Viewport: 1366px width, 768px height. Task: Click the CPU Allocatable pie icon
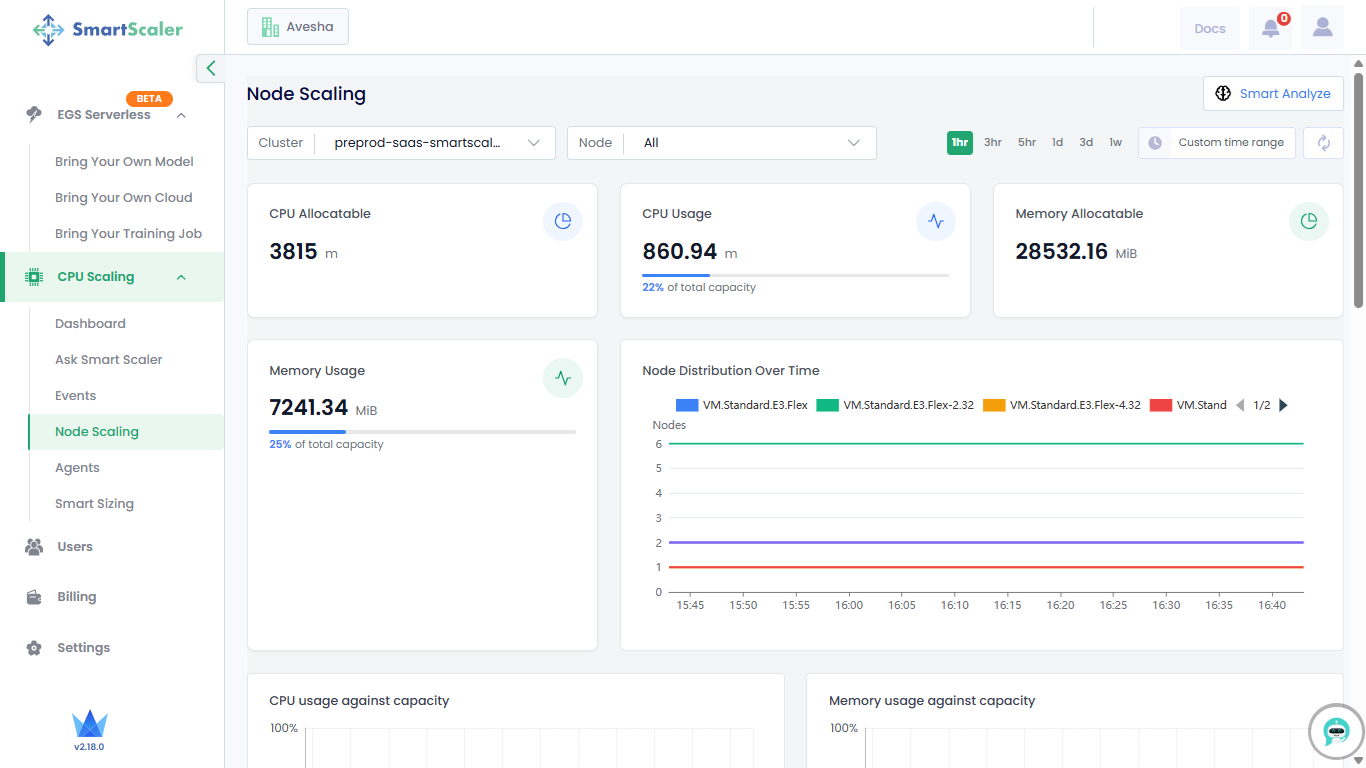click(562, 222)
